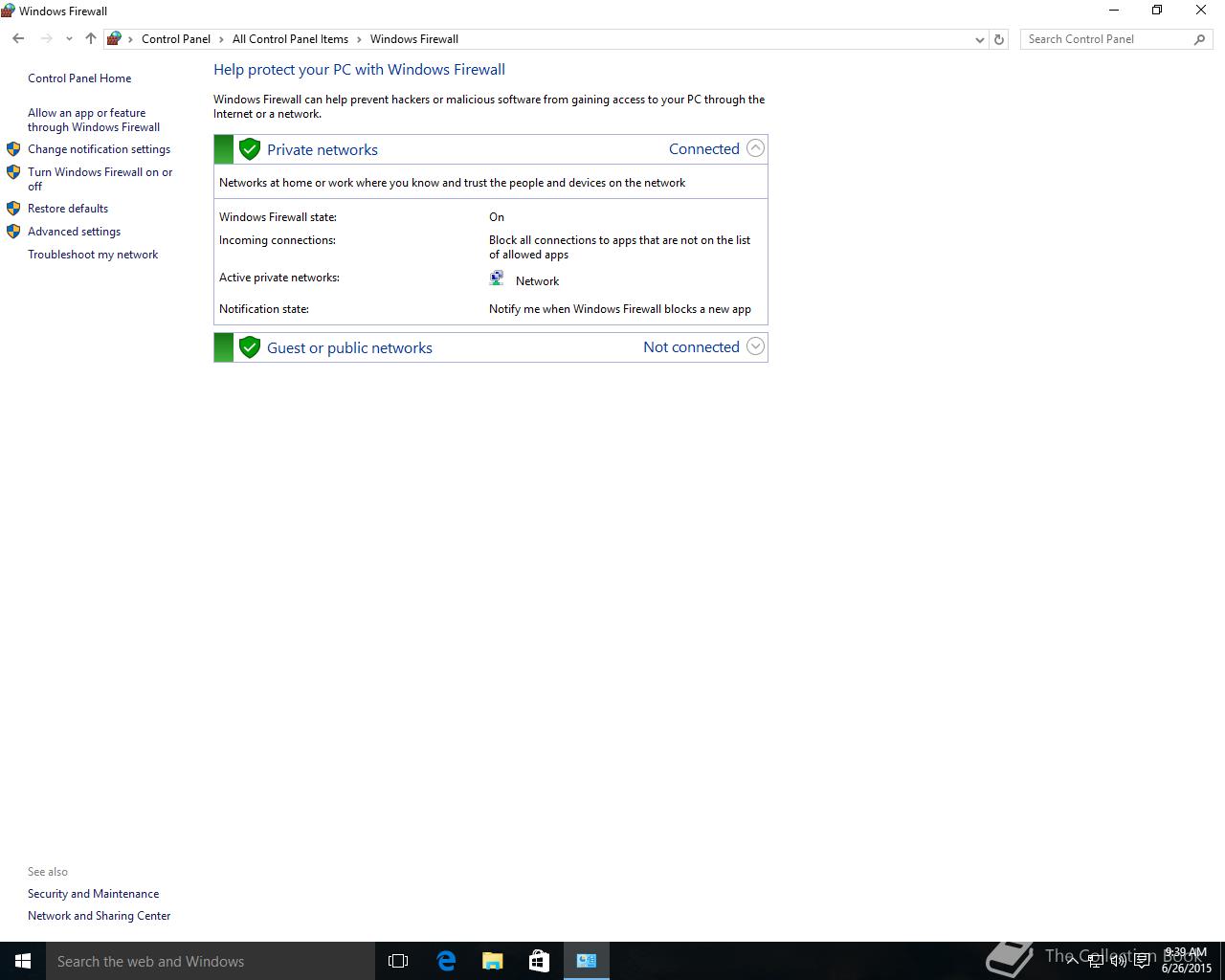Open the Windows Start menu
The width and height of the screenshot is (1225, 980).
23,961
